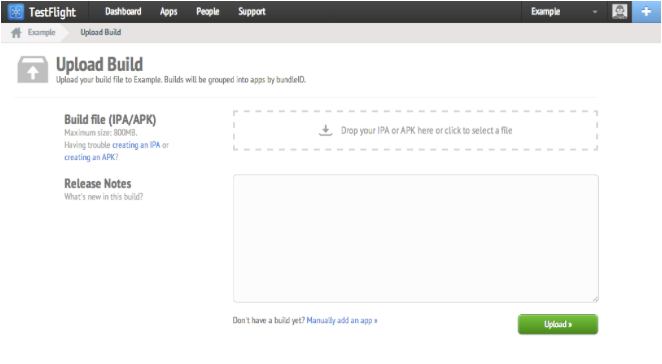662x364 pixels.
Task: Click the Release Notes label
Action: (x=98, y=184)
